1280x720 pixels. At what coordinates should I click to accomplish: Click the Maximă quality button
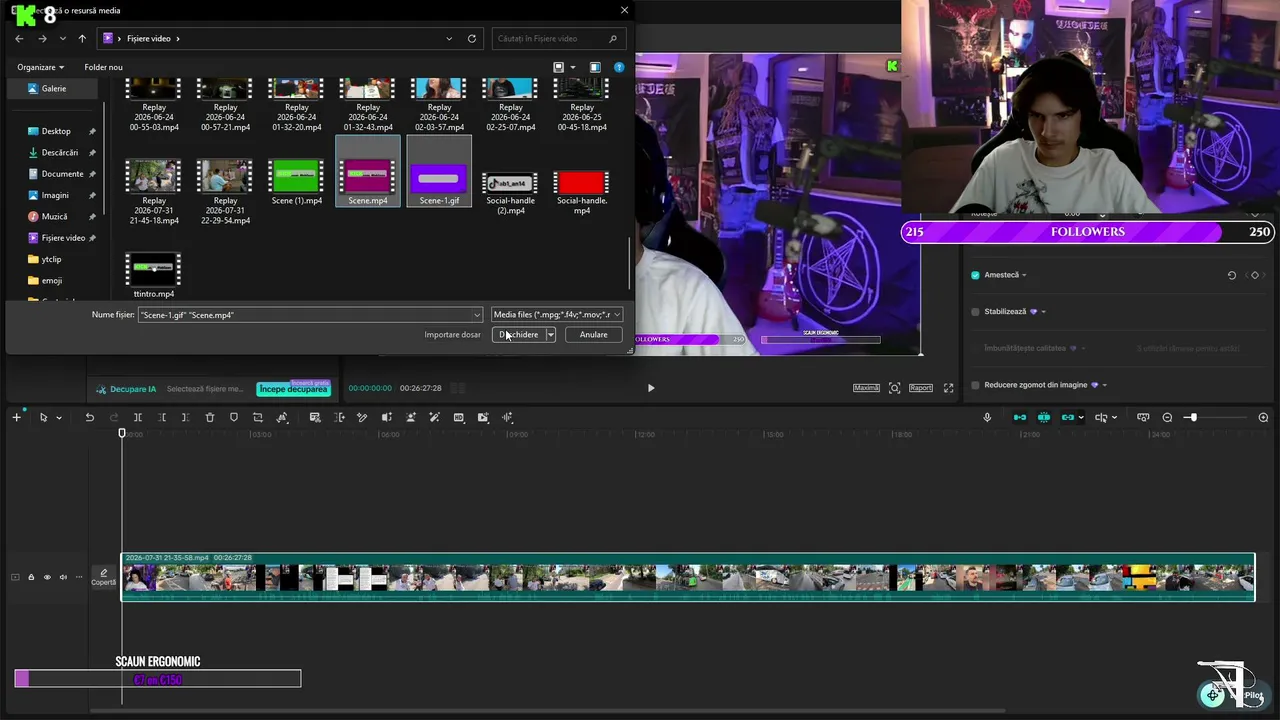[x=866, y=388]
